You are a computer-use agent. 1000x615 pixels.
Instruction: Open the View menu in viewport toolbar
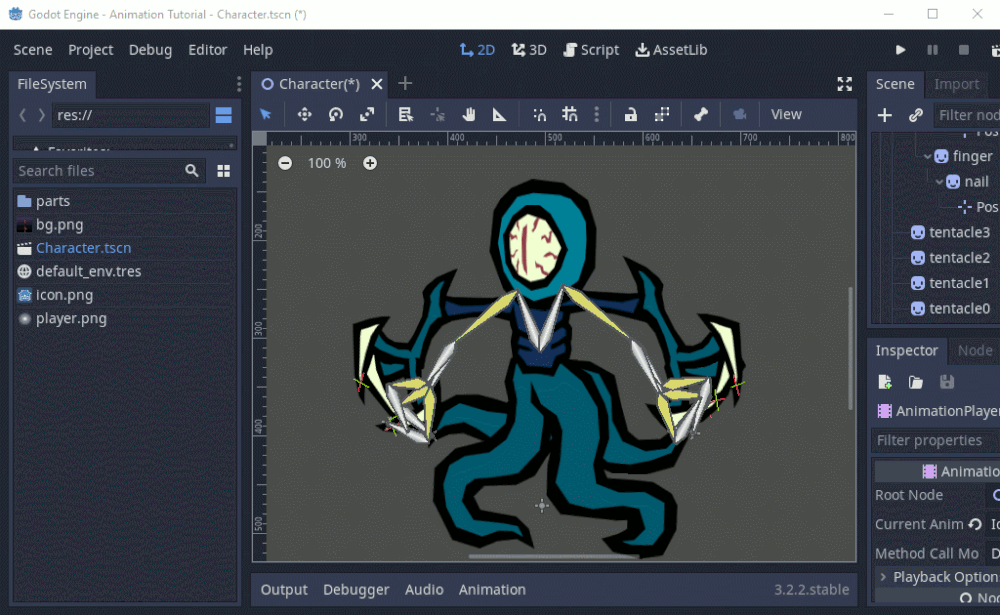pyautogui.click(x=786, y=114)
